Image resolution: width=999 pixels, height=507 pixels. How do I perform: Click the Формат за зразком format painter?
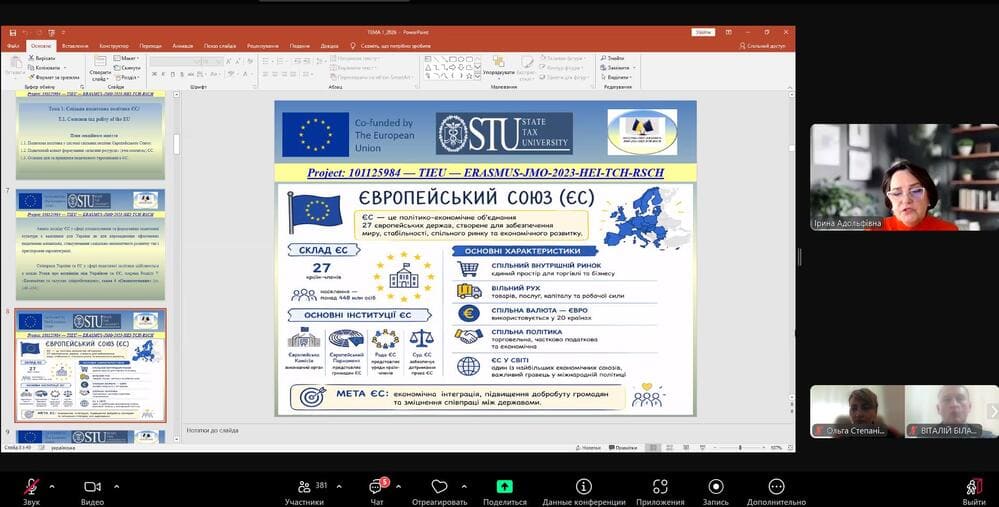coord(54,77)
